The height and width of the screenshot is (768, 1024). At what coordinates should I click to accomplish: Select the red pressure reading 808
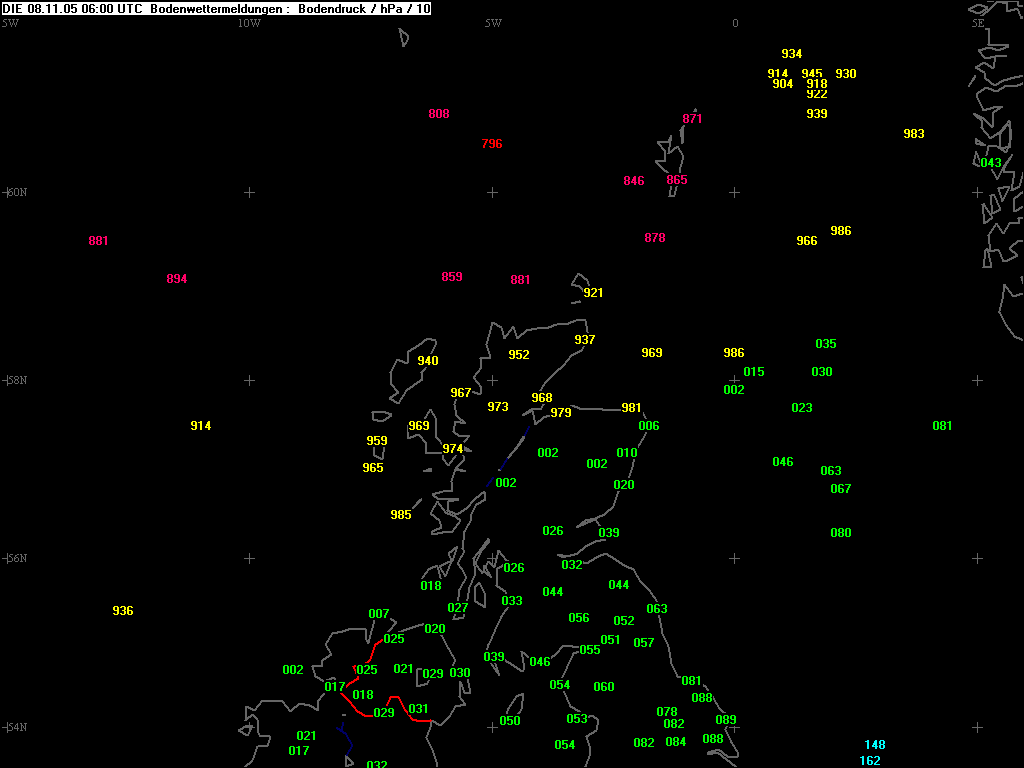point(439,114)
